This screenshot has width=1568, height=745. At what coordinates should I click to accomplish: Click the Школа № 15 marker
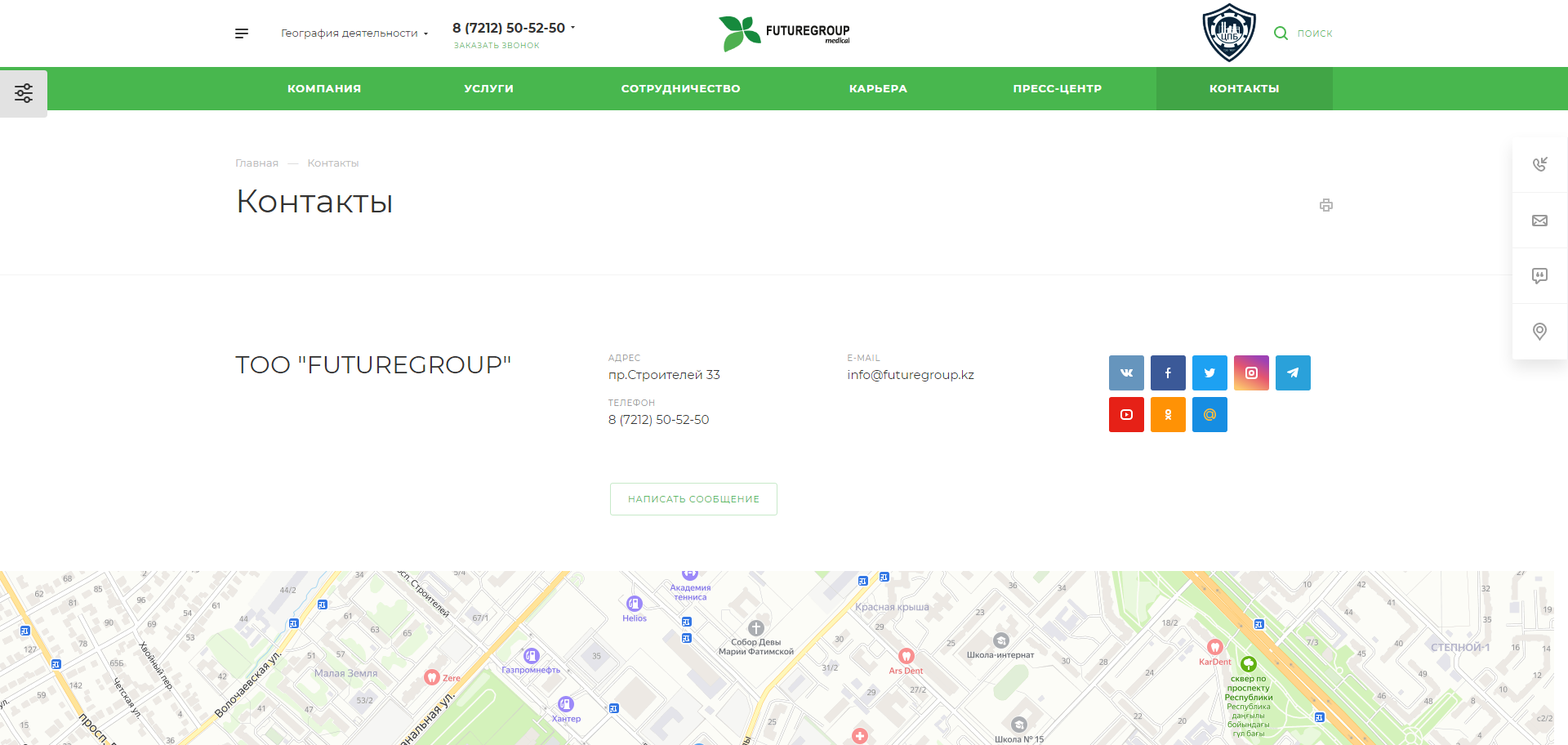point(1019,725)
